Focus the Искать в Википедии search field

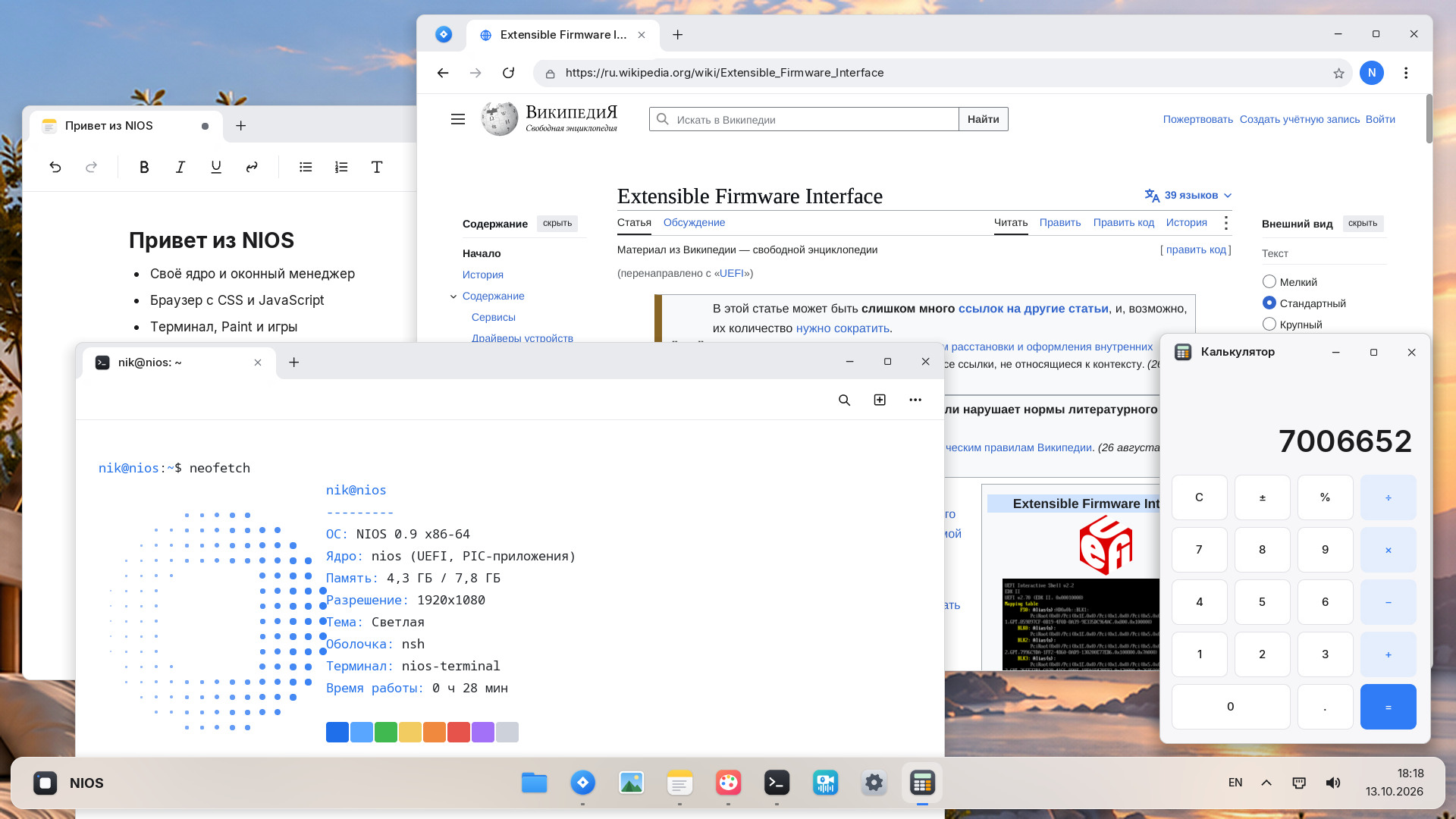804,119
